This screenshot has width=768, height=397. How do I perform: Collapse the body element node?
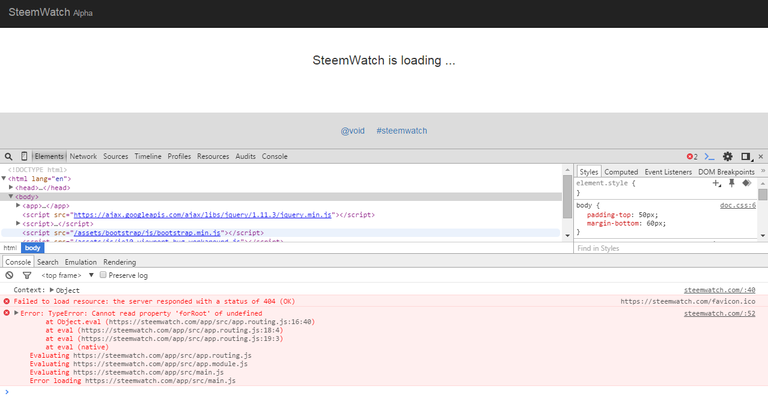(x=11, y=196)
